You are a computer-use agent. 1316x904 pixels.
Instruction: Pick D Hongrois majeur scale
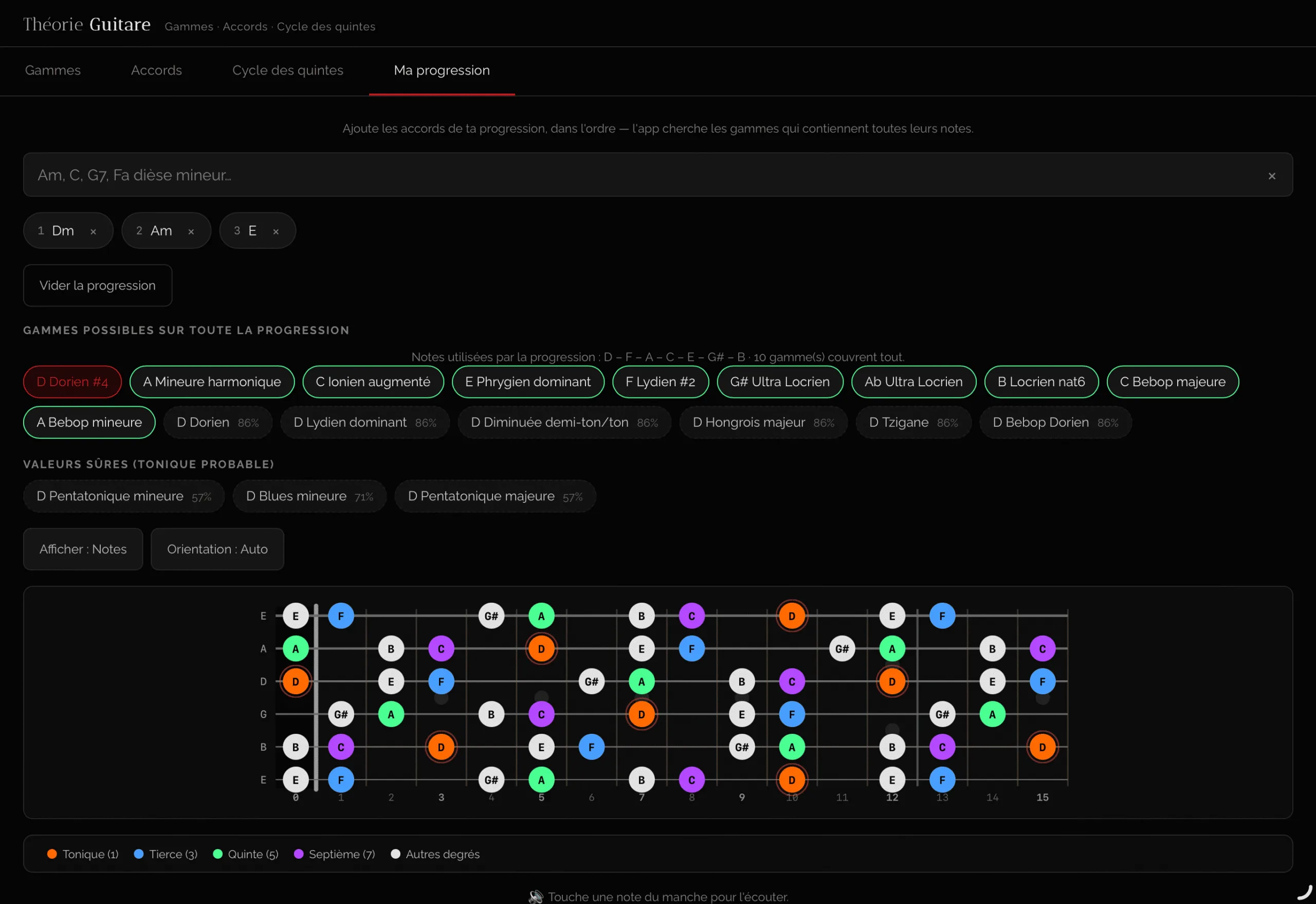click(763, 423)
